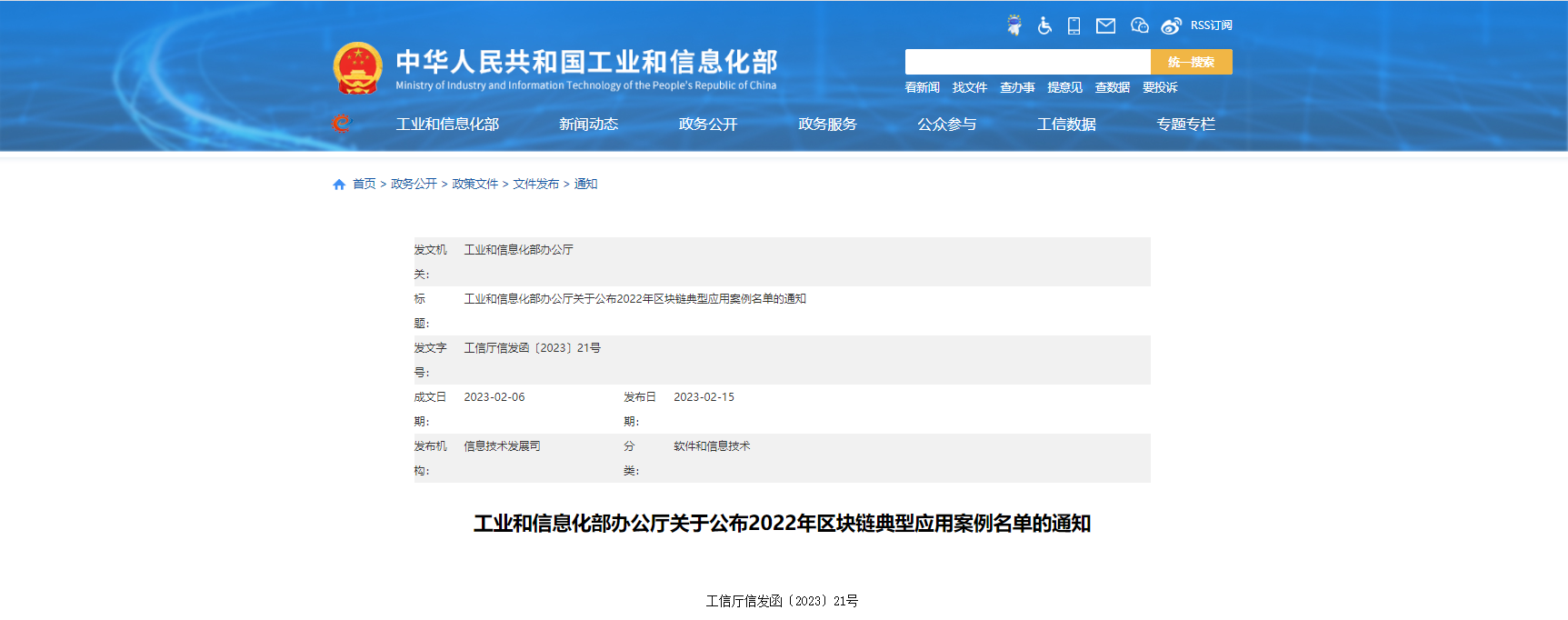1568x620 pixels.
Task: Click the WeChat icon in header
Action: [x=1139, y=25]
